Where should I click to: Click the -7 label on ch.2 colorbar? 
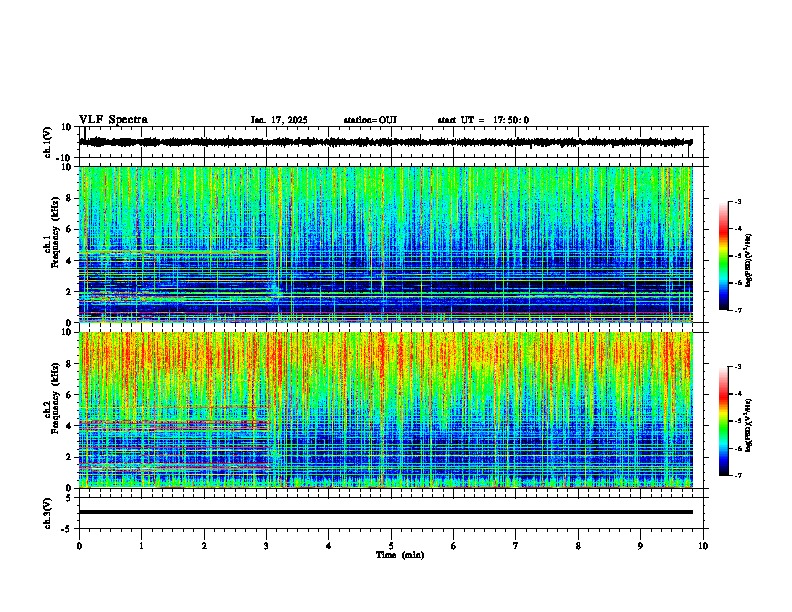coord(737,476)
